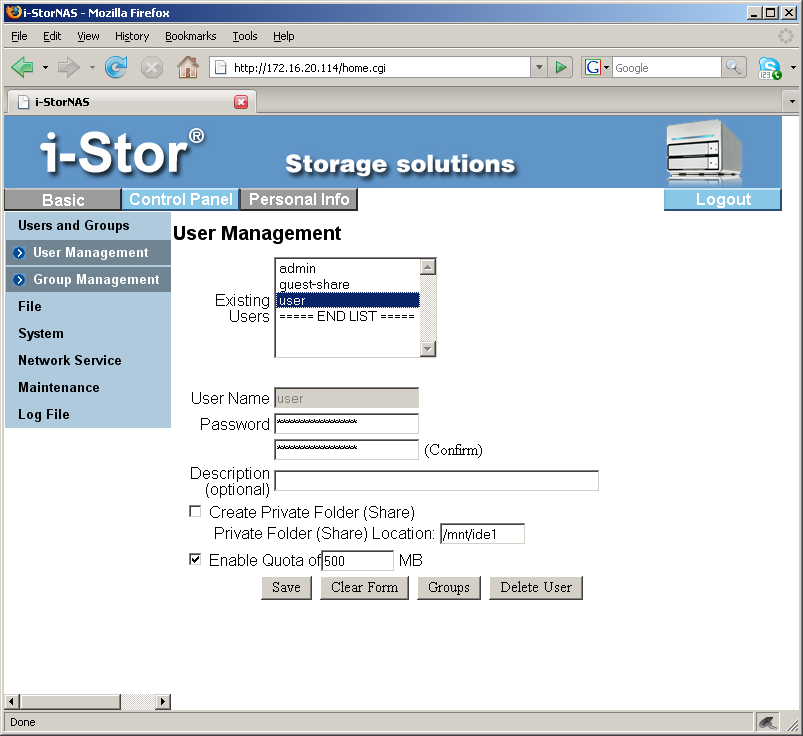Open the Back history dropdown arrow

pyautogui.click(x=45, y=67)
